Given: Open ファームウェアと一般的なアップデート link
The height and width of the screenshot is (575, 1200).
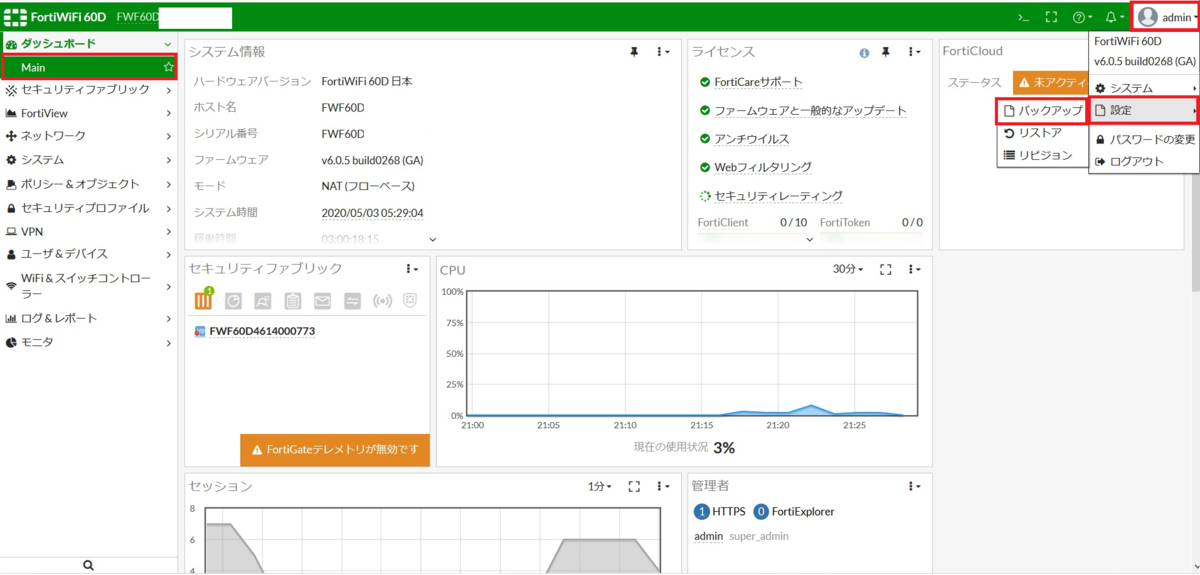Looking at the screenshot, I should 810,111.
